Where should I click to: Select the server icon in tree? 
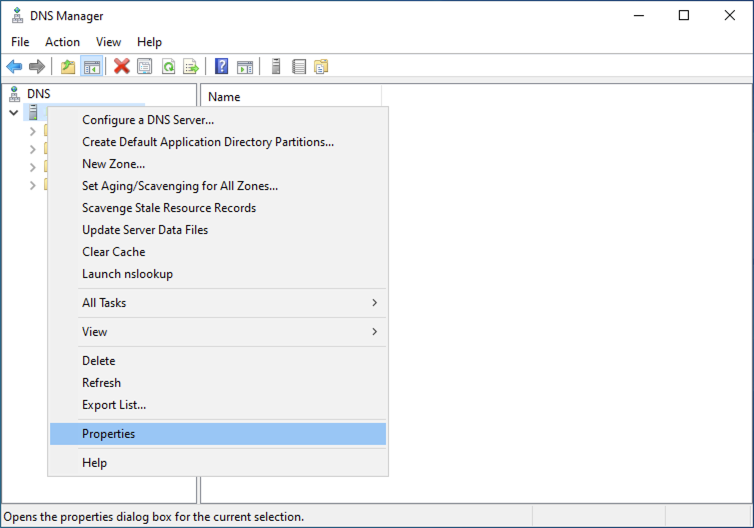33,113
